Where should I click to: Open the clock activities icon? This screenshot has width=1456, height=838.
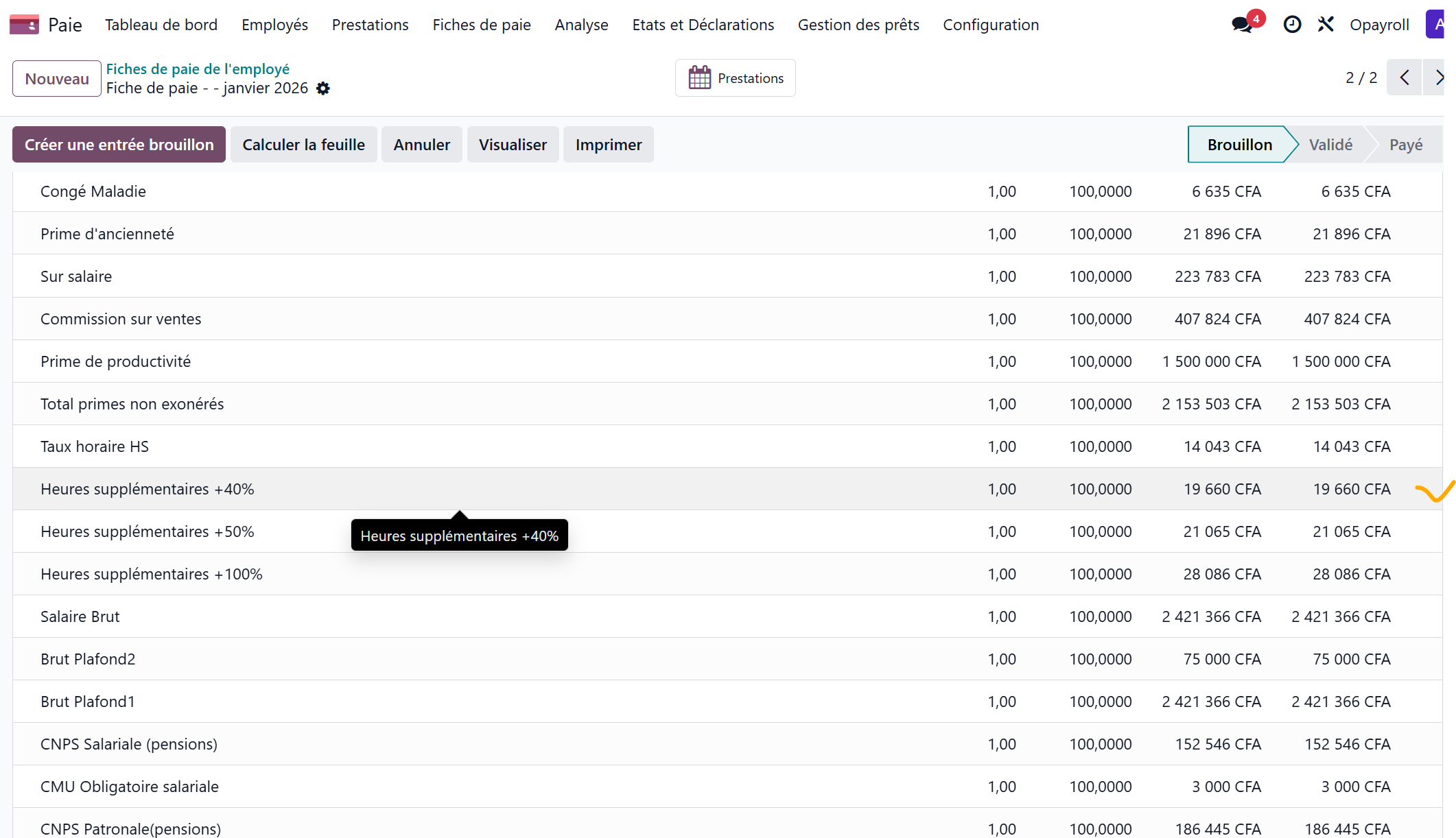coord(1292,25)
